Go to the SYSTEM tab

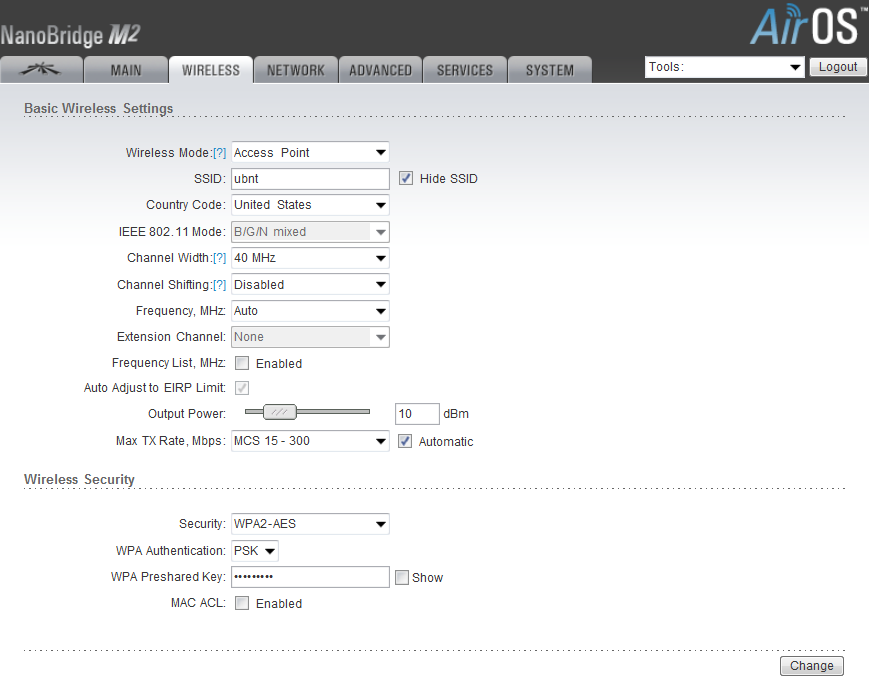[x=549, y=70]
